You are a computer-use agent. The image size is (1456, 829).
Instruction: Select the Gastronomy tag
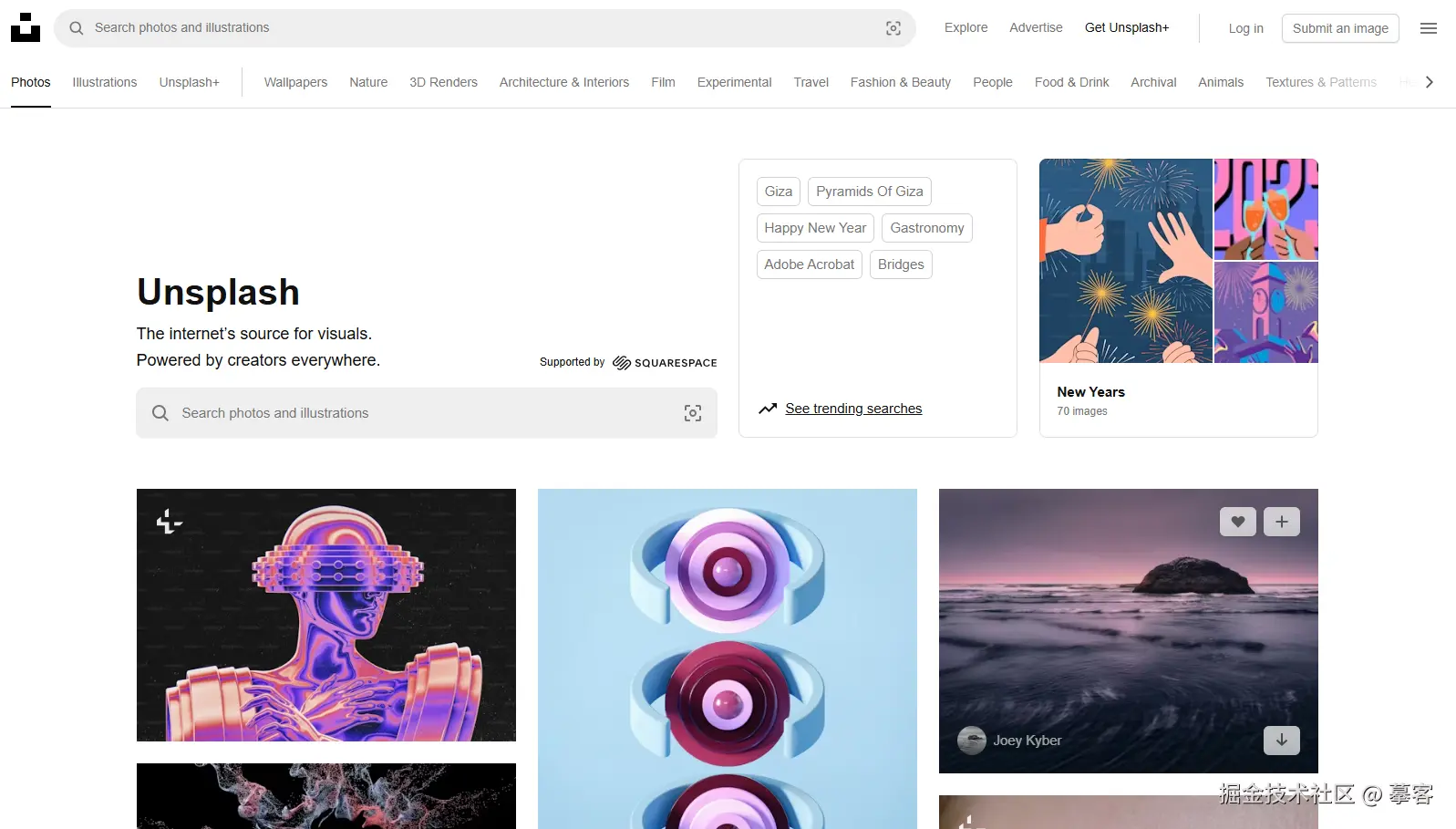point(927,228)
